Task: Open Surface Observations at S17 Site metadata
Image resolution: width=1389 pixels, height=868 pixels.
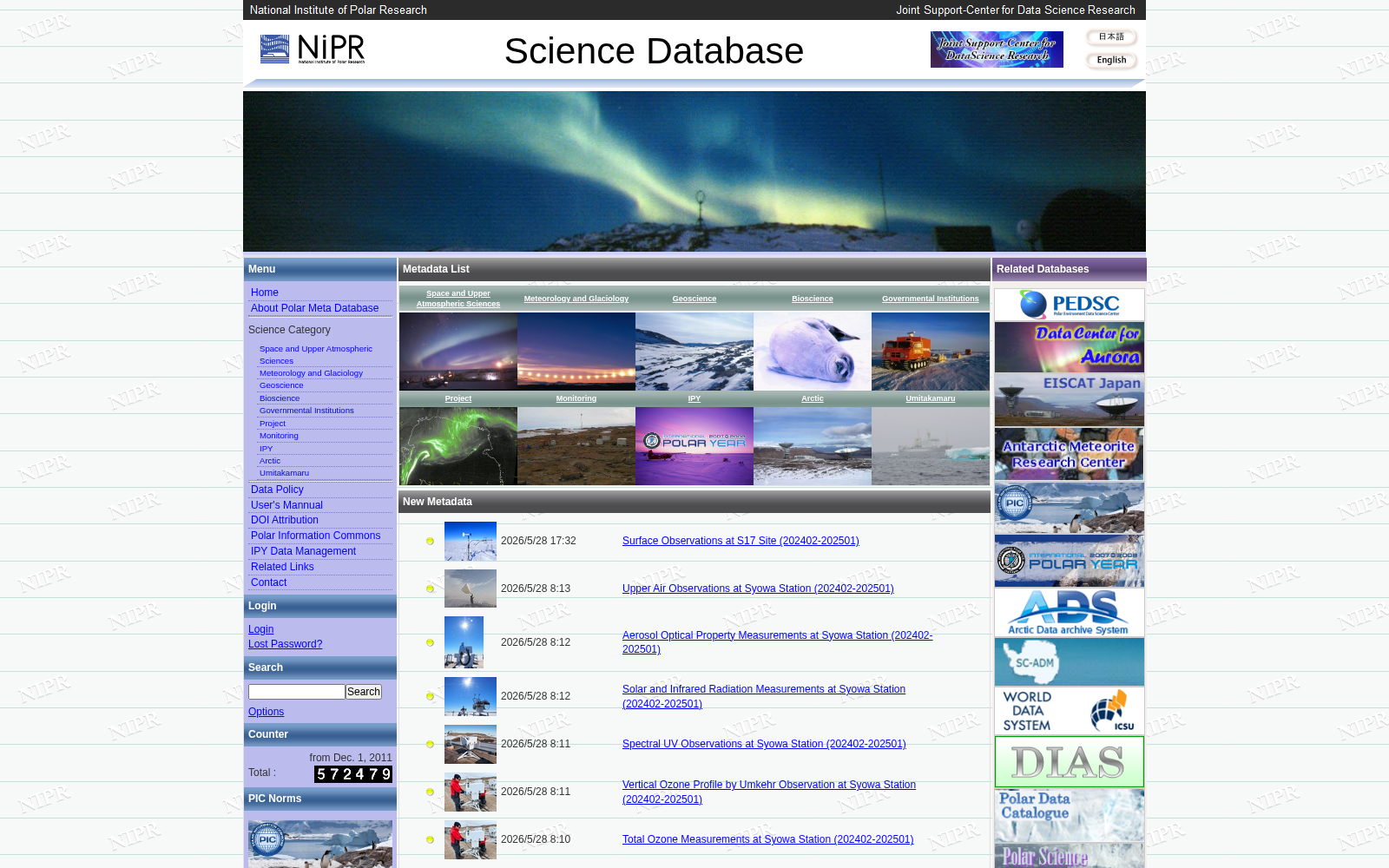Action: point(741,541)
